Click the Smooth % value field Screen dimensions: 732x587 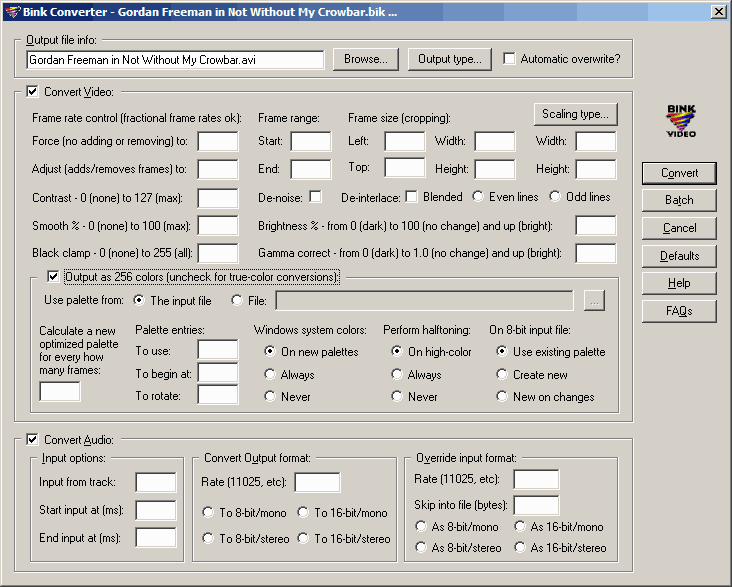(x=218, y=226)
